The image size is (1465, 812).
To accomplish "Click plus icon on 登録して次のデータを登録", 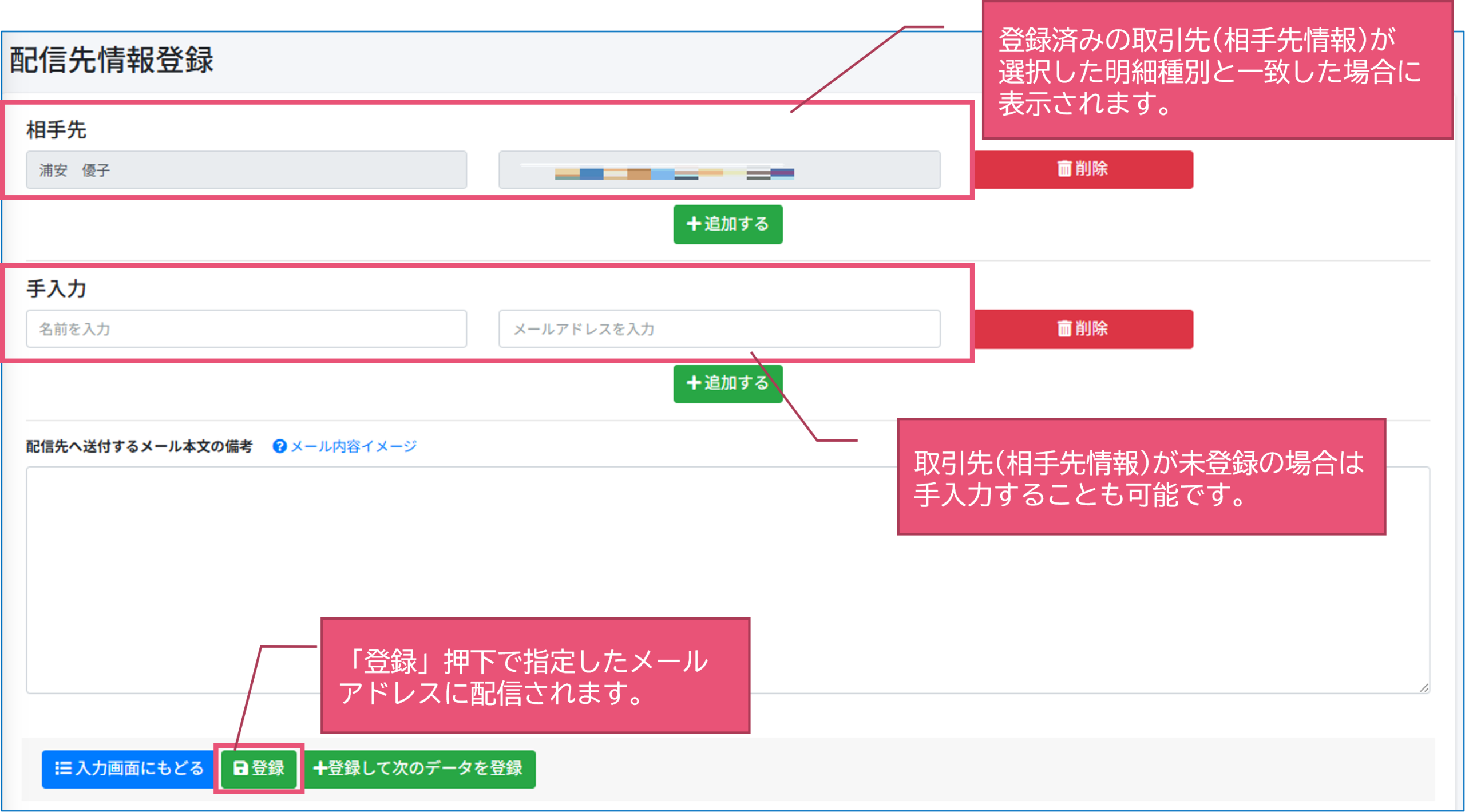I will point(320,768).
